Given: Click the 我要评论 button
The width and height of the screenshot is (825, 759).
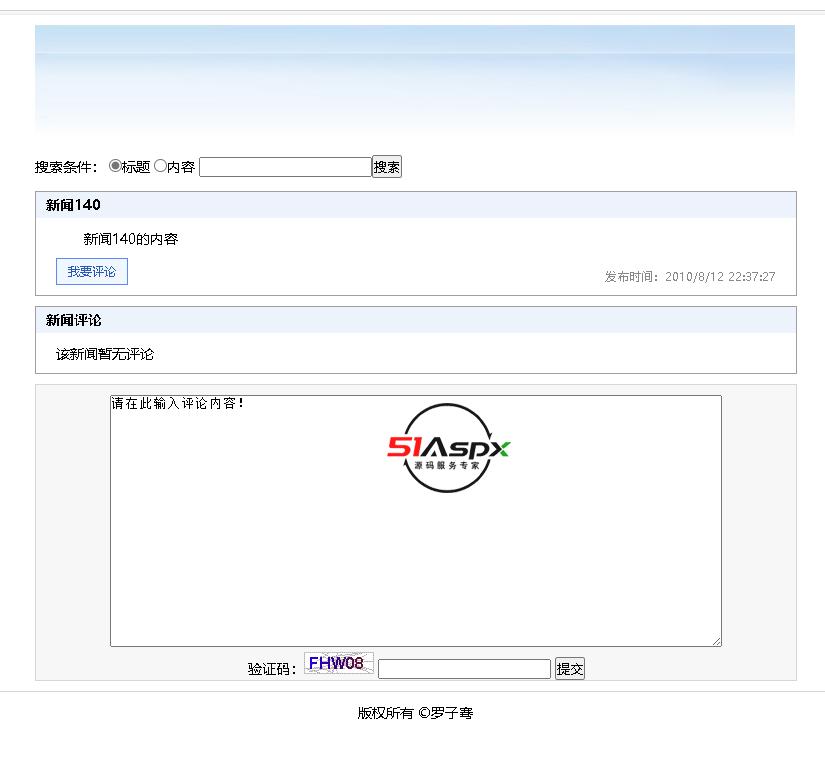Looking at the screenshot, I should tap(92, 271).
